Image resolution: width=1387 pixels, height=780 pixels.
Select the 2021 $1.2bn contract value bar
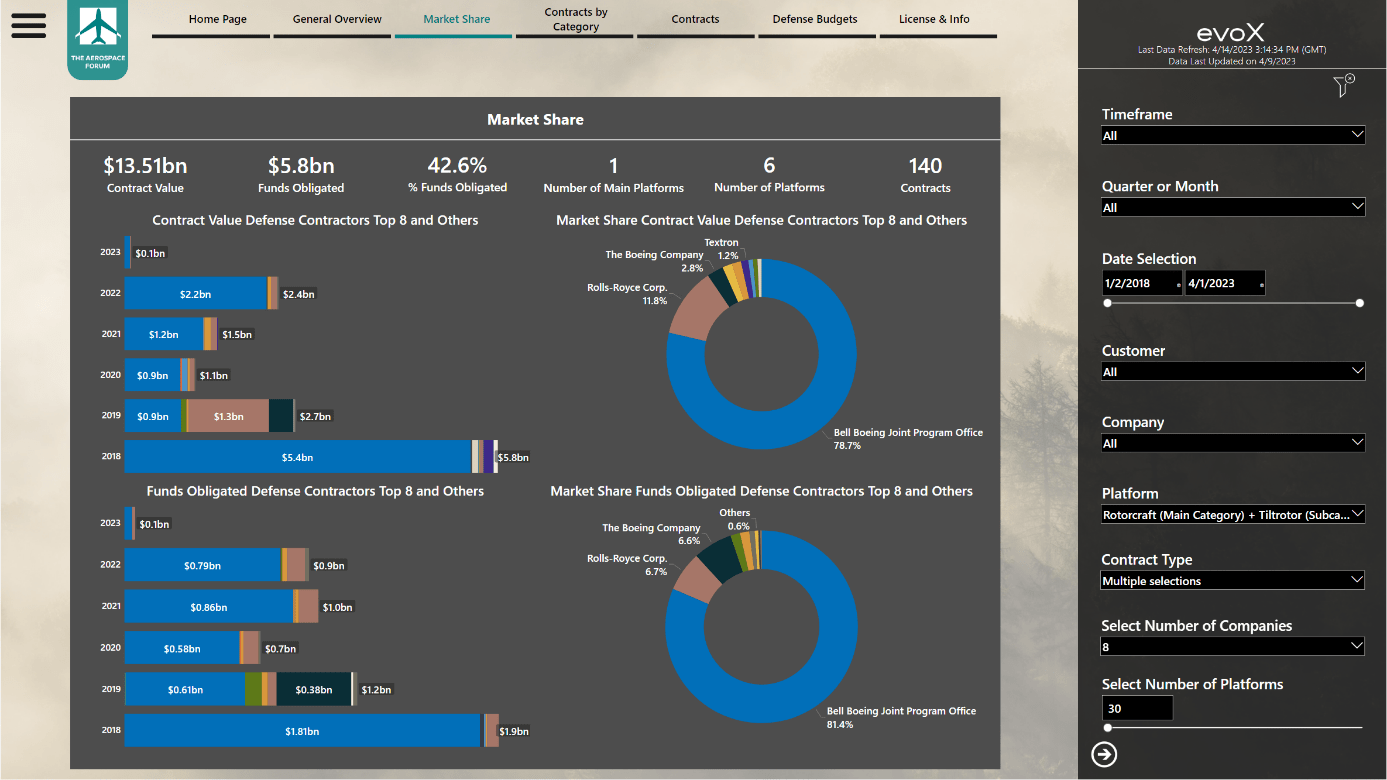[x=163, y=334]
